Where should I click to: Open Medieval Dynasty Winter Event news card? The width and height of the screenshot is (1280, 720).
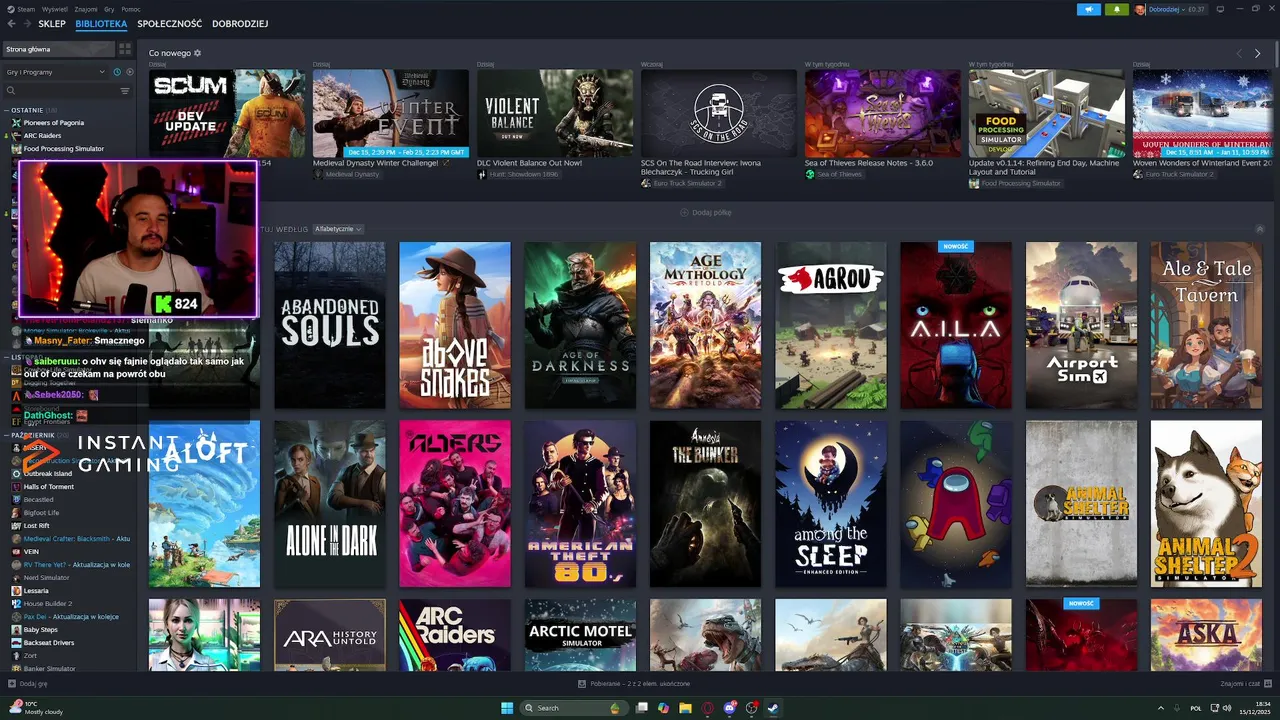tap(391, 113)
